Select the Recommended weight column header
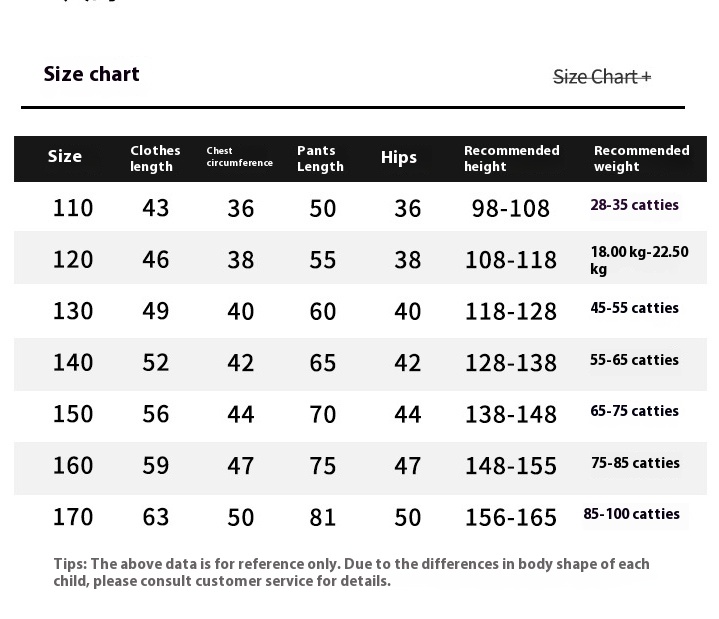This screenshot has height=619, width=719. click(641, 158)
